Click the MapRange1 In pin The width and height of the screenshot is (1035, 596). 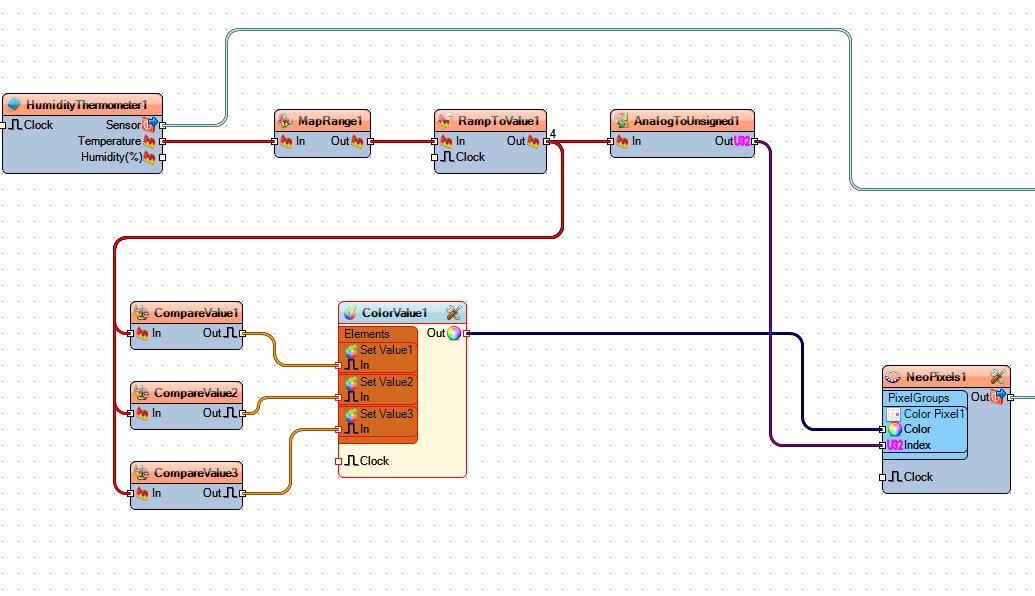click(x=275, y=141)
